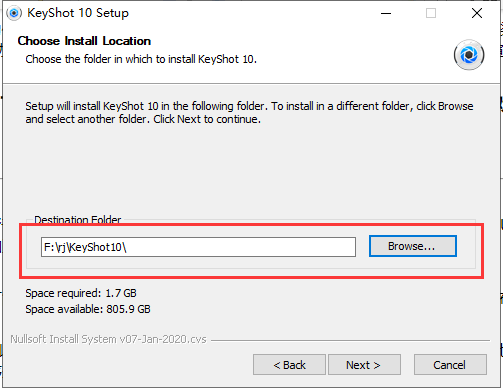Click the 'Space available: 805.9 GB' text
503x390 pixels.
pyautogui.click(x=88, y=309)
